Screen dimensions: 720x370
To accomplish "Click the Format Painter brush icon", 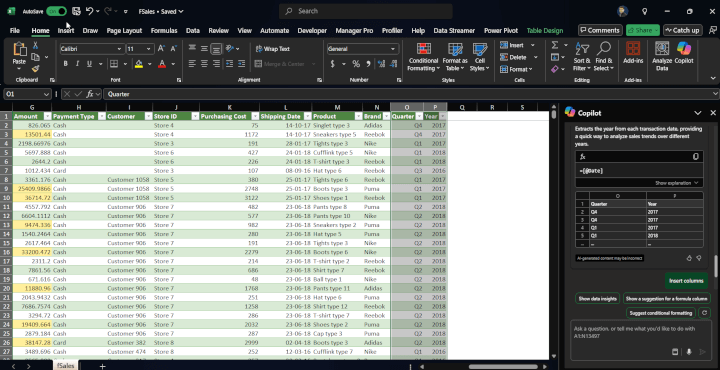I will point(35,68).
